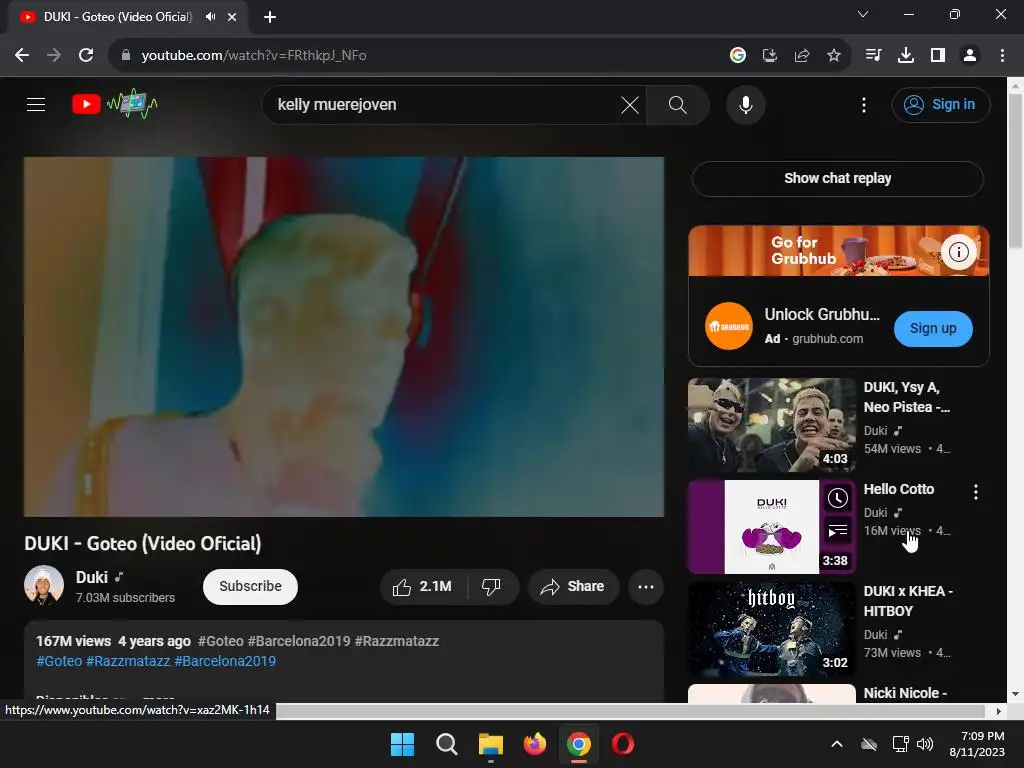Bookmark this page with star
1024x768 pixels.
point(834,56)
